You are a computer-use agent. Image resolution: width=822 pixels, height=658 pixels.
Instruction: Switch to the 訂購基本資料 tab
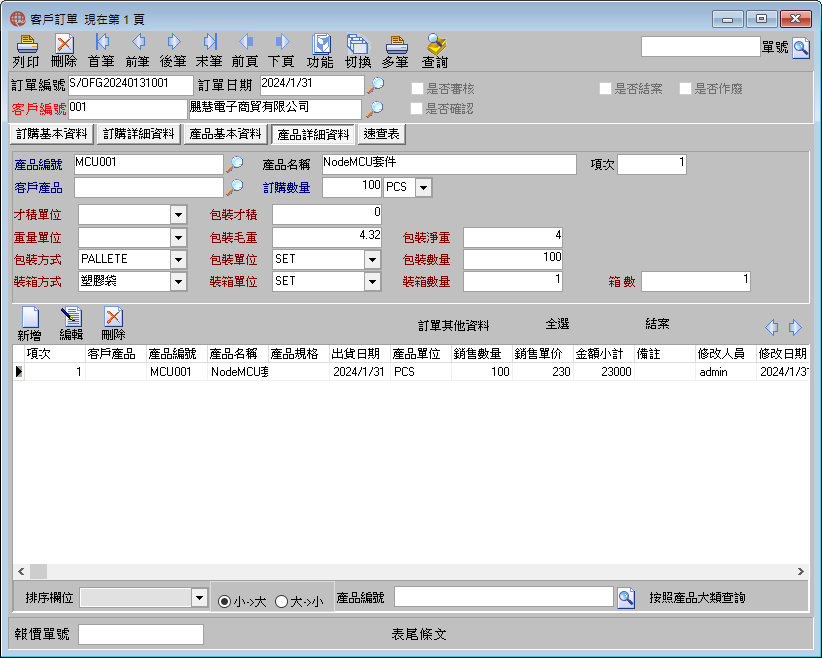click(52, 134)
